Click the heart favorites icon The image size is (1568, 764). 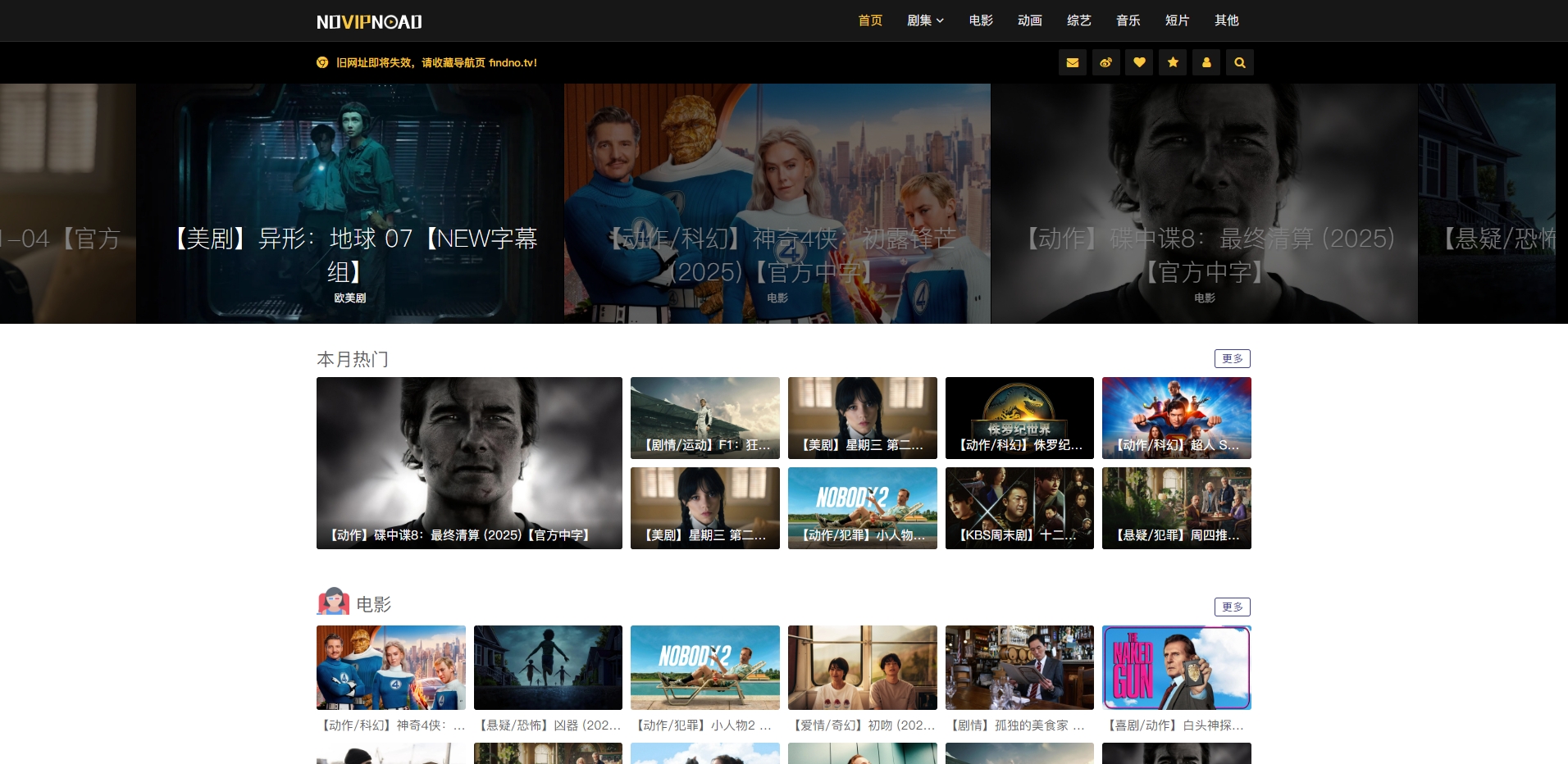1139,62
